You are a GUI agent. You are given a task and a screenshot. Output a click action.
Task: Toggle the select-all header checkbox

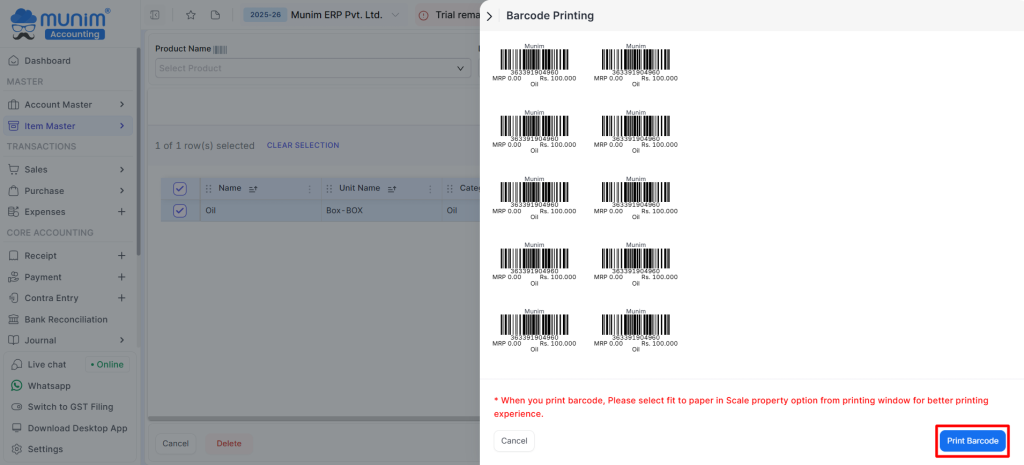(180, 189)
